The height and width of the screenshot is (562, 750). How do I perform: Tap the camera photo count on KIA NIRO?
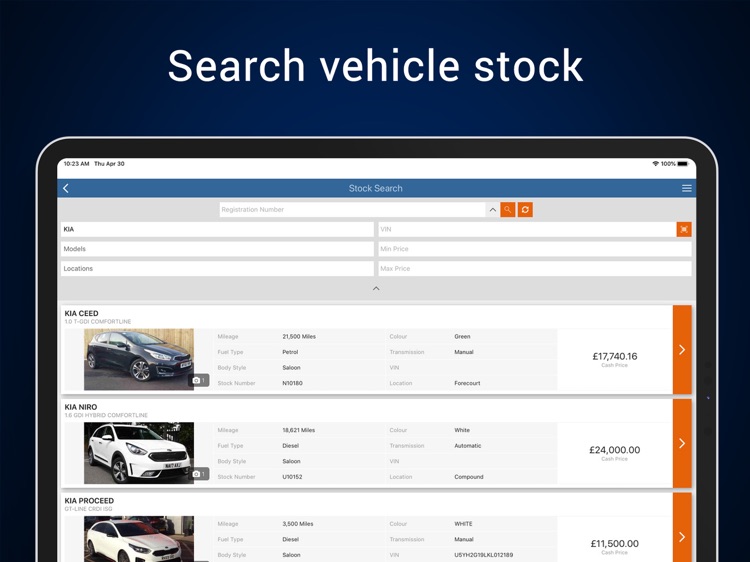point(199,474)
